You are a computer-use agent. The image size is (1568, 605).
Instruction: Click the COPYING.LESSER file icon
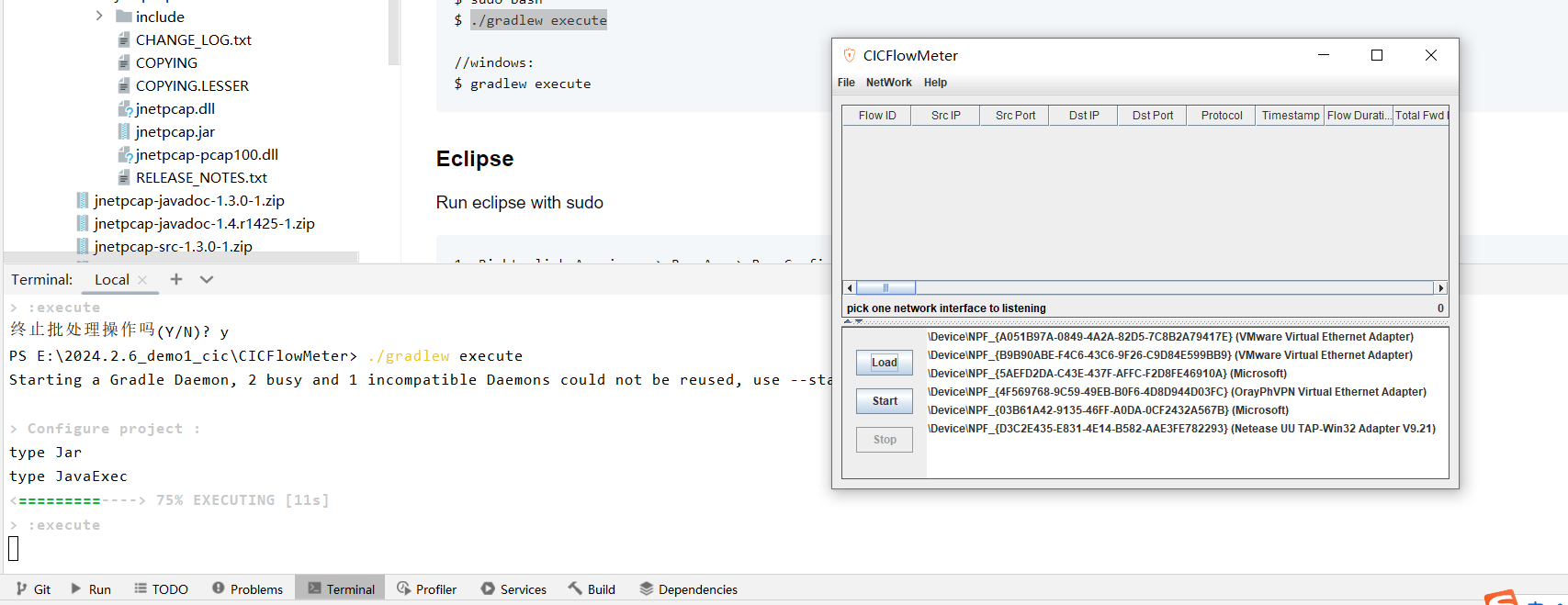click(124, 85)
